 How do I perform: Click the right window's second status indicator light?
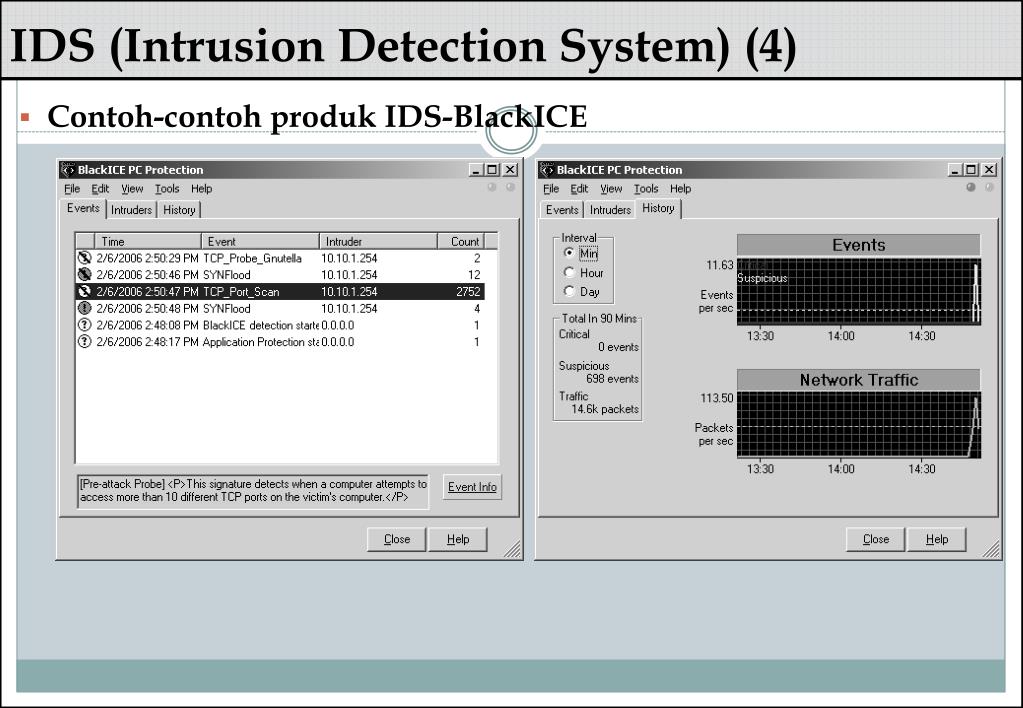(x=989, y=188)
